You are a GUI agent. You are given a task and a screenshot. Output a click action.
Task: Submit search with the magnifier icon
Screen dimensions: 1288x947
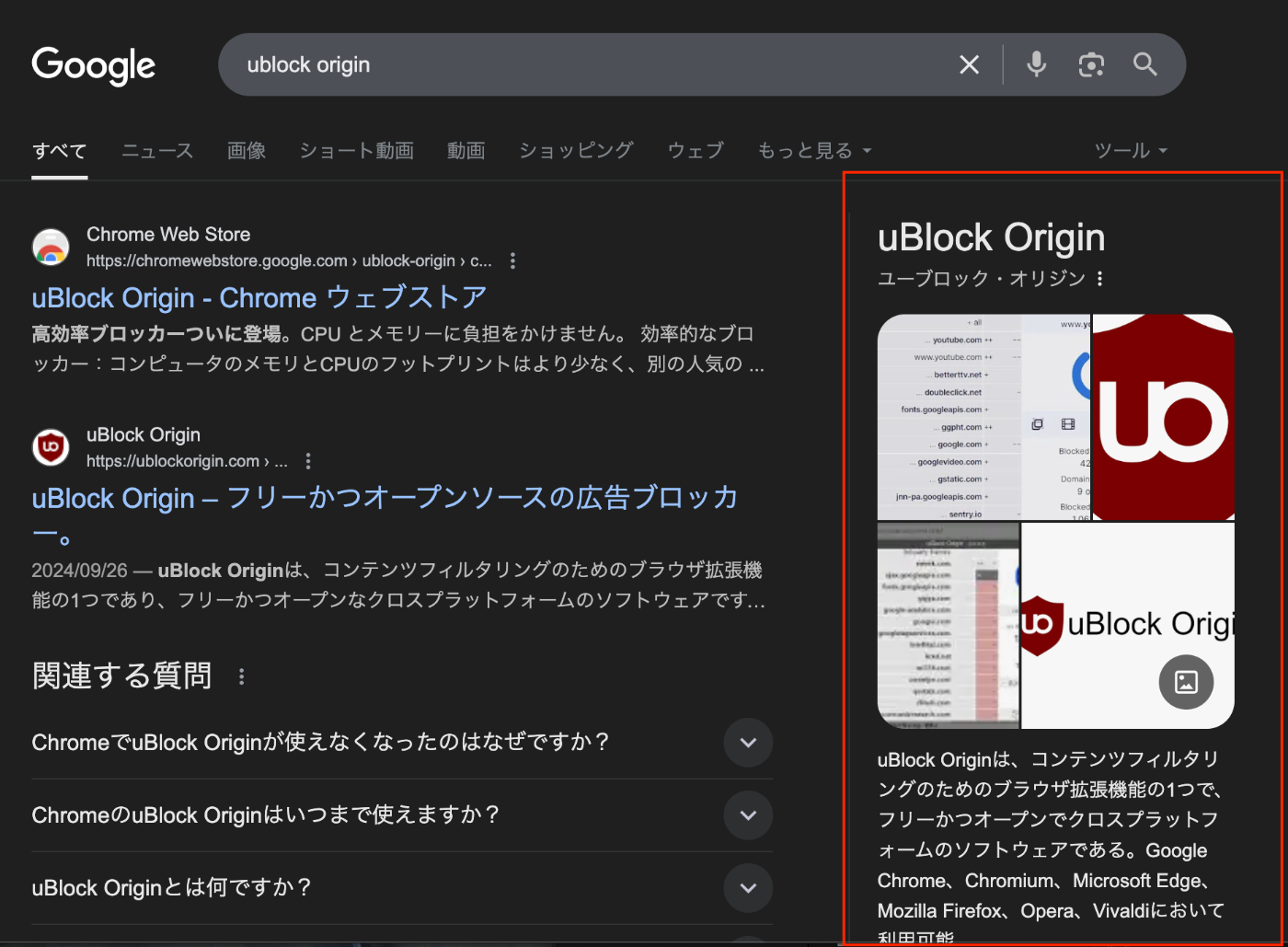click(1145, 64)
